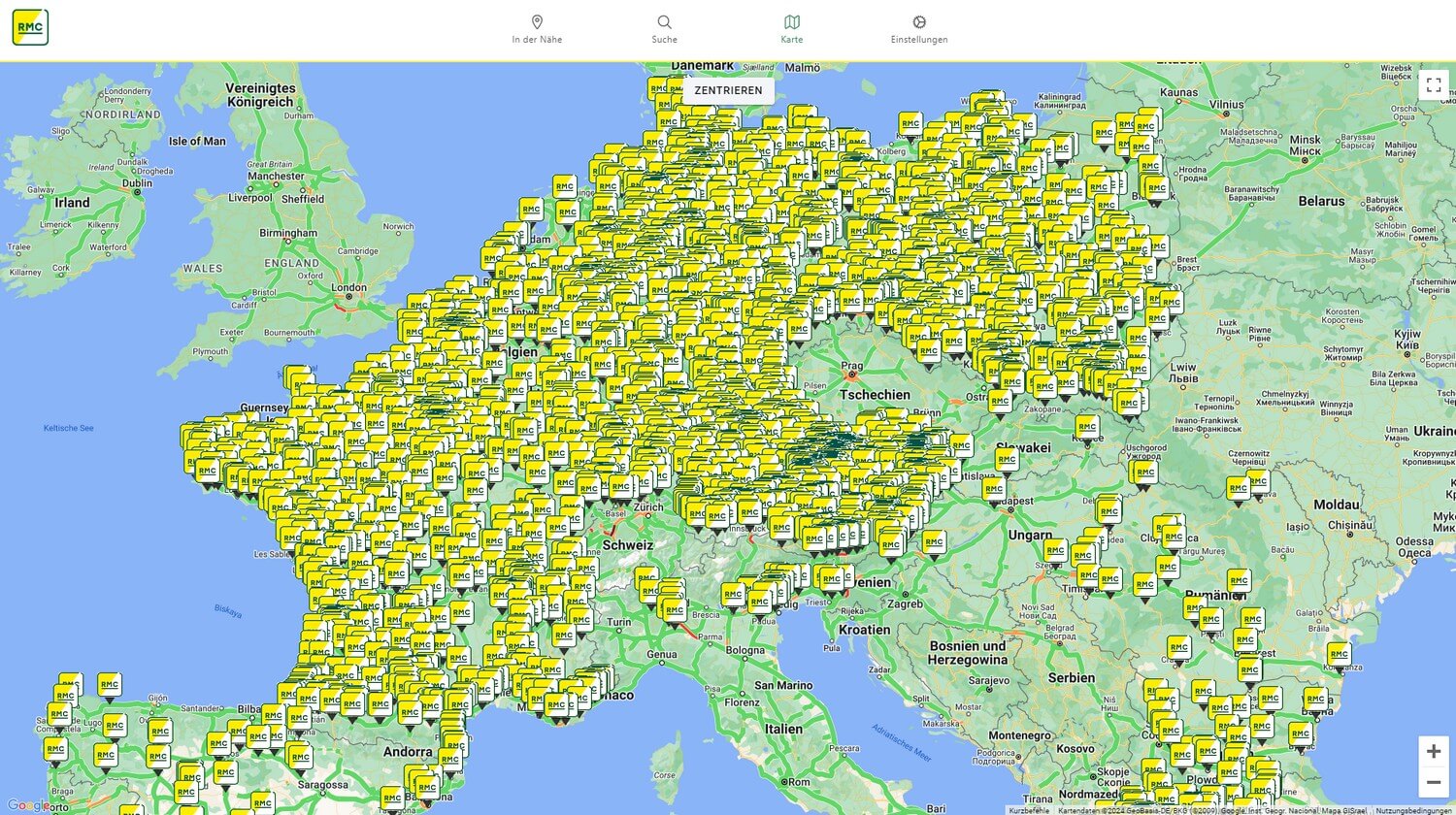The height and width of the screenshot is (815, 1456).
Task: Select the RMC marker at Uschgorod
Action: (1145, 473)
